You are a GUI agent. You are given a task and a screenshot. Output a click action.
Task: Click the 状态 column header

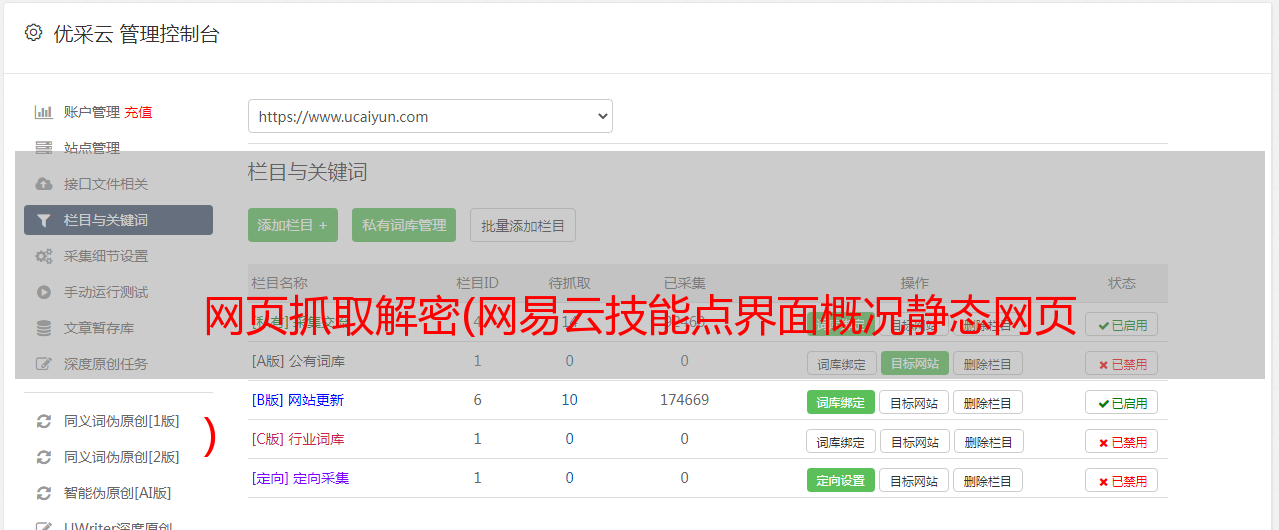pyautogui.click(x=1122, y=283)
